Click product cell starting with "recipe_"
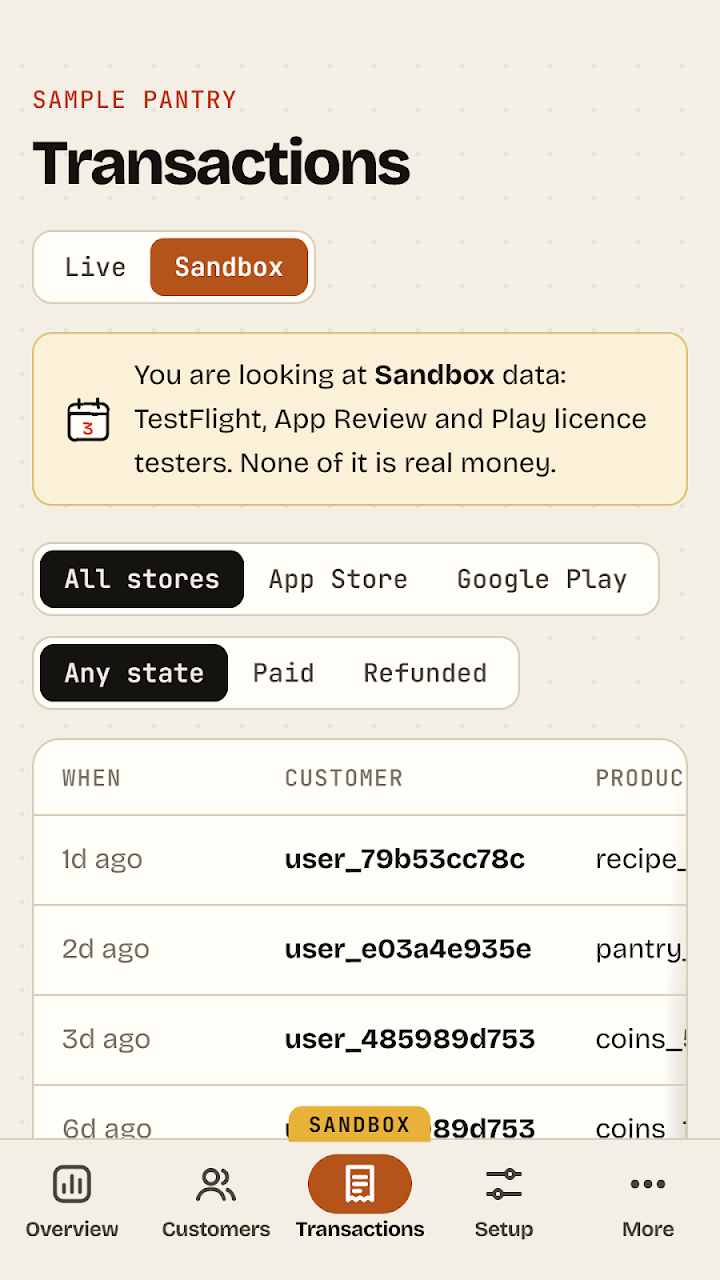The width and height of the screenshot is (720, 1280). 641,860
